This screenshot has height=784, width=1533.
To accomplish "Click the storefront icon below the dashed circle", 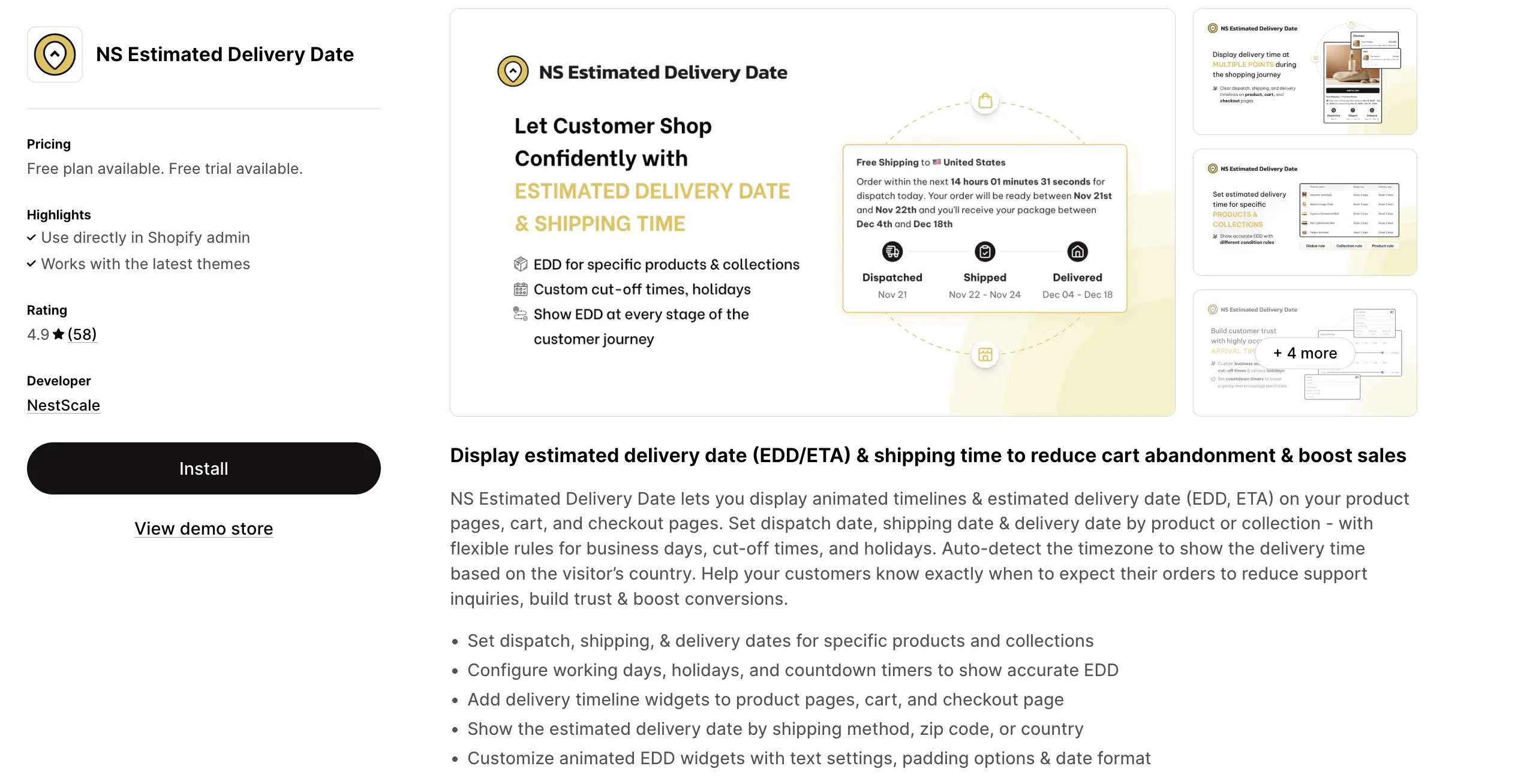I will click(985, 354).
